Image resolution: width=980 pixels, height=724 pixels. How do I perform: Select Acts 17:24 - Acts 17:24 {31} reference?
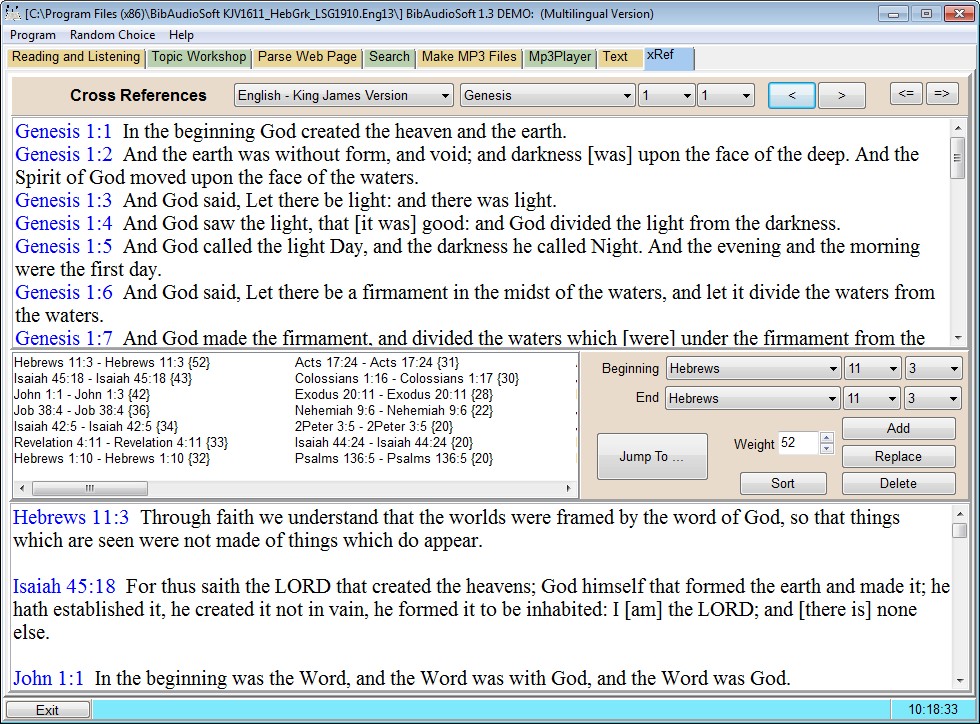(x=377, y=363)
